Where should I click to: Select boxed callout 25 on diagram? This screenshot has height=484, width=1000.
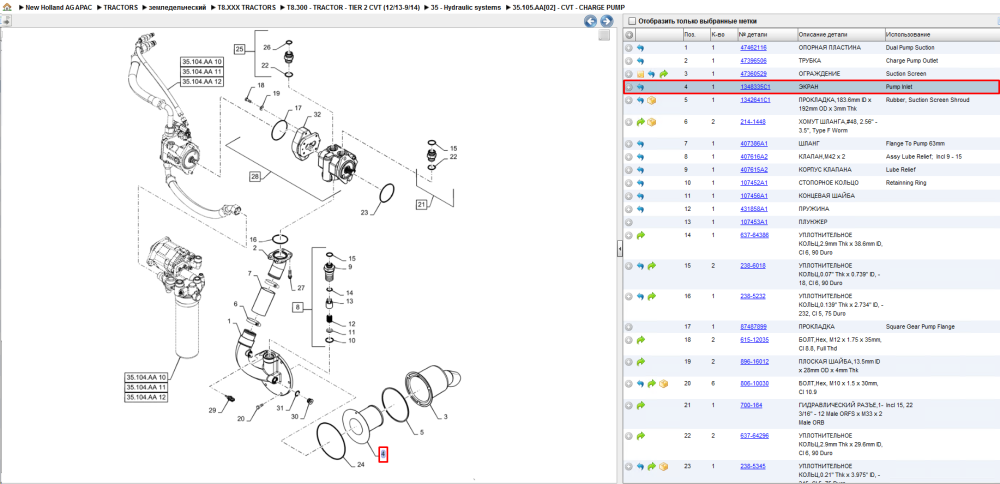(x=240, y=48)
